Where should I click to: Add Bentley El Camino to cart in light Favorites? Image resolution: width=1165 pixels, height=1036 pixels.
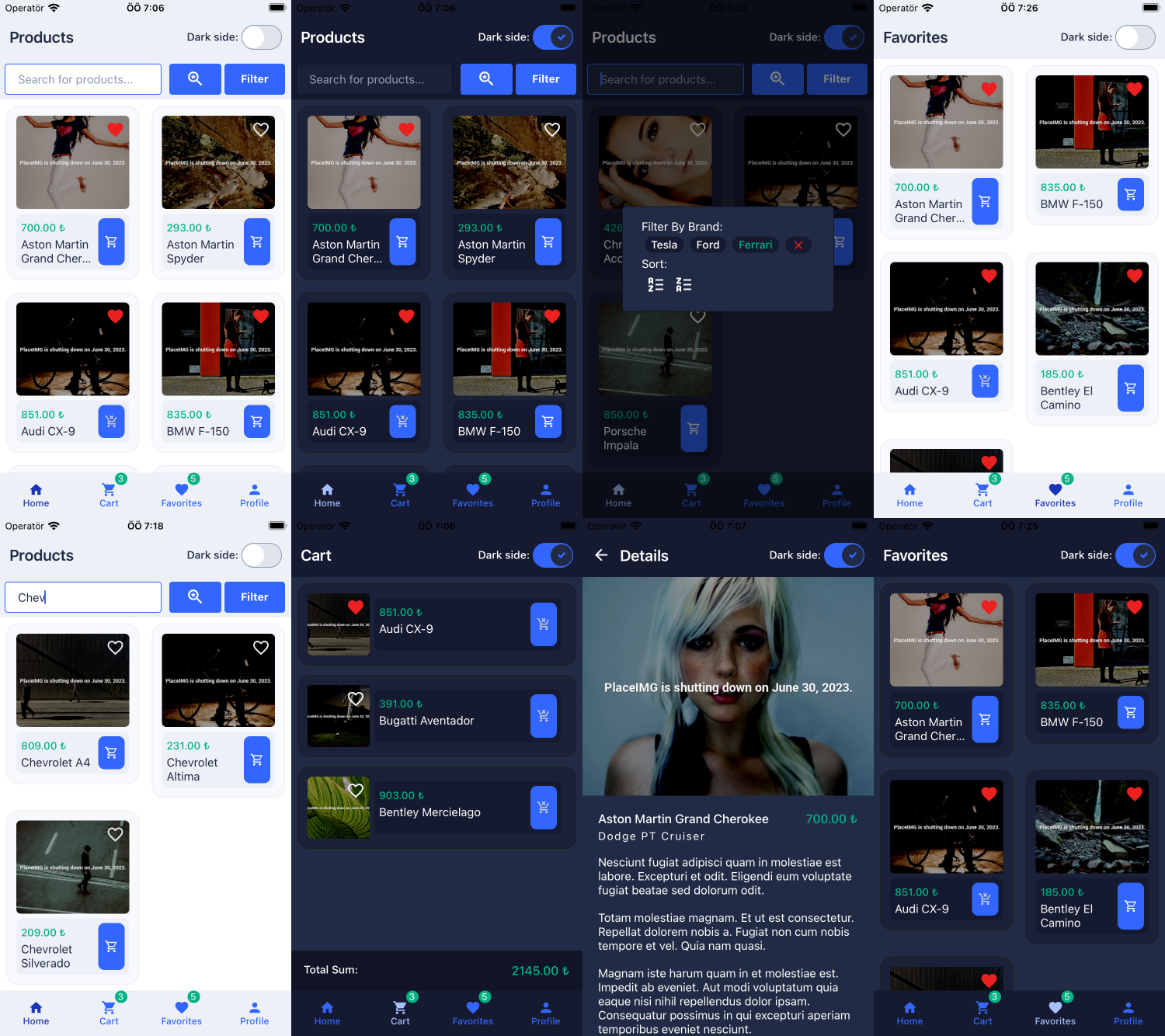click(x=1131, y=388)
